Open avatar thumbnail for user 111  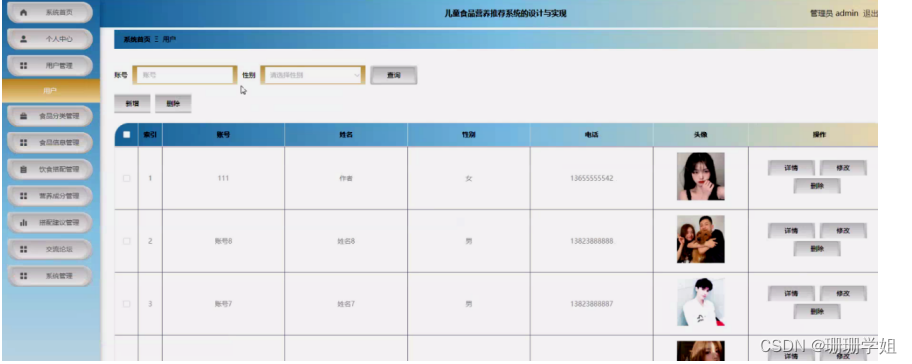tap(700, 176)
